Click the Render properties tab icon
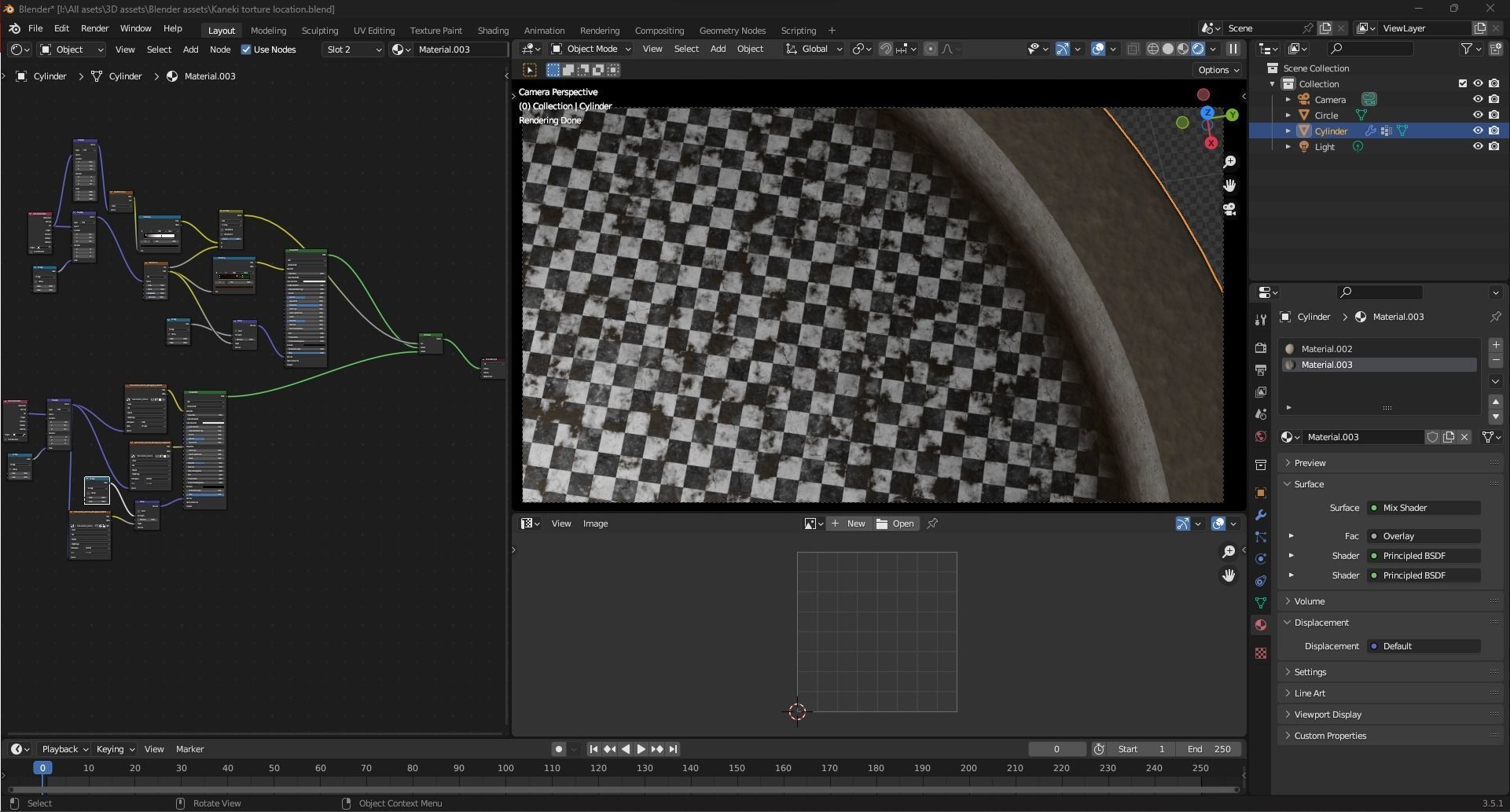Image resolution: width=1510 pixels, height=812 pixels. point(1261,348)
